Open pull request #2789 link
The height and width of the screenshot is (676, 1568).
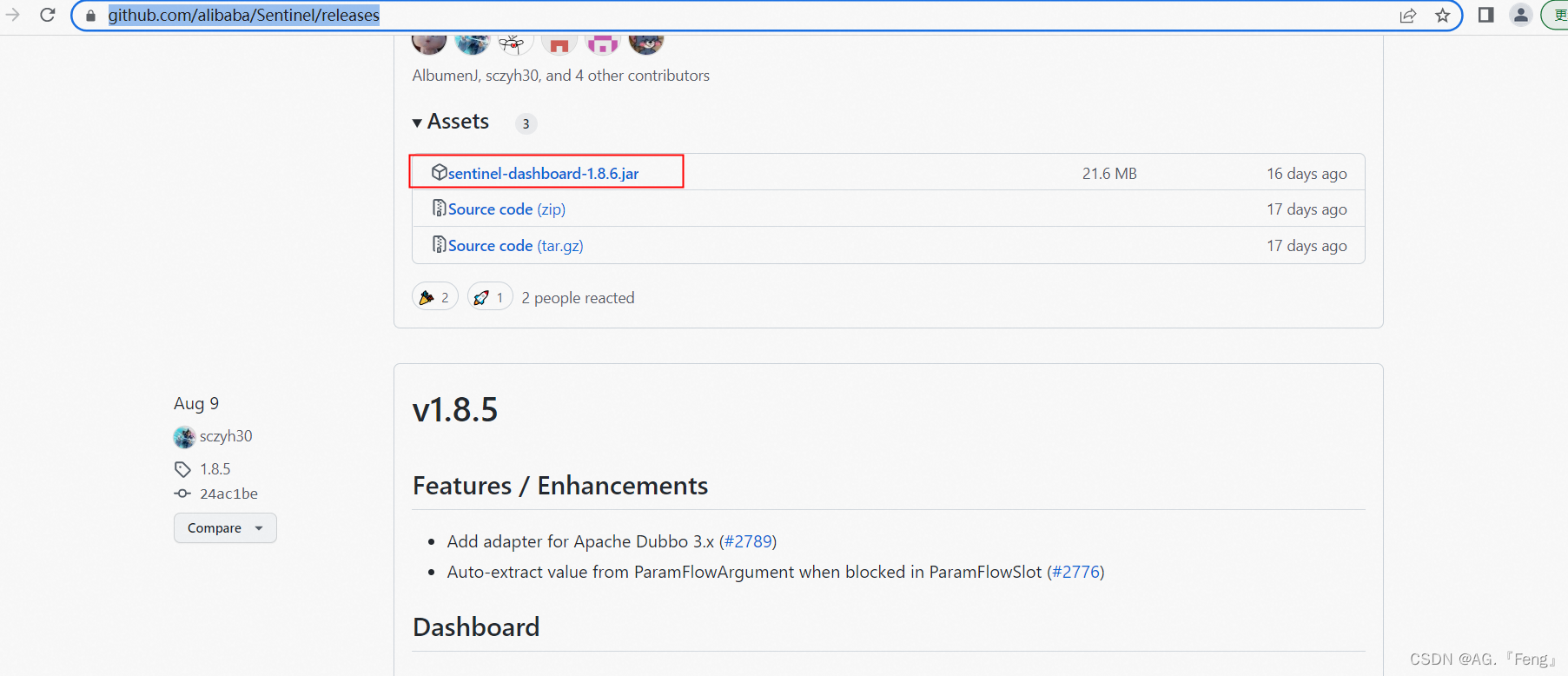[748, 541]
